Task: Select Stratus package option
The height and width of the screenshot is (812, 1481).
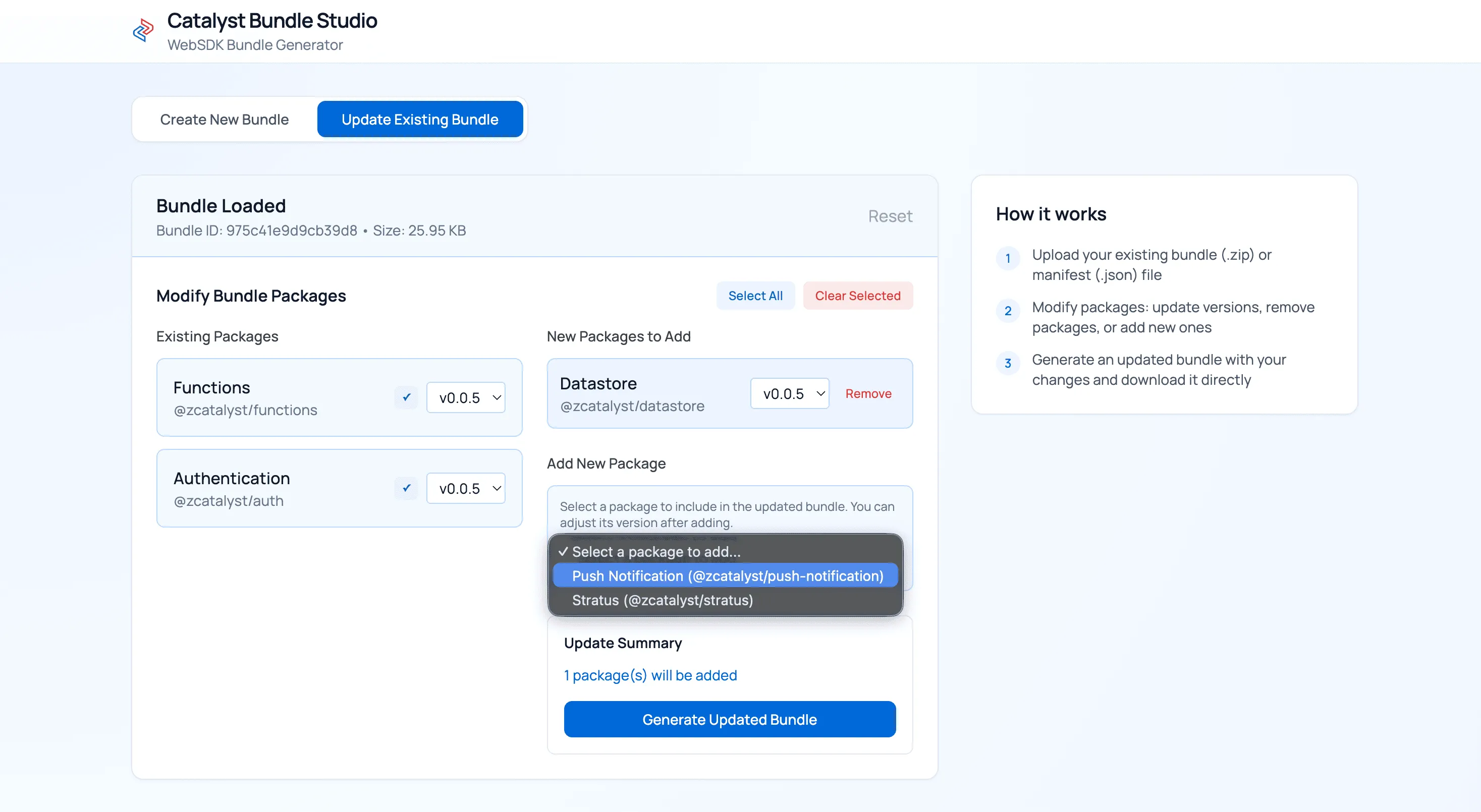Action: coord(726,600)
